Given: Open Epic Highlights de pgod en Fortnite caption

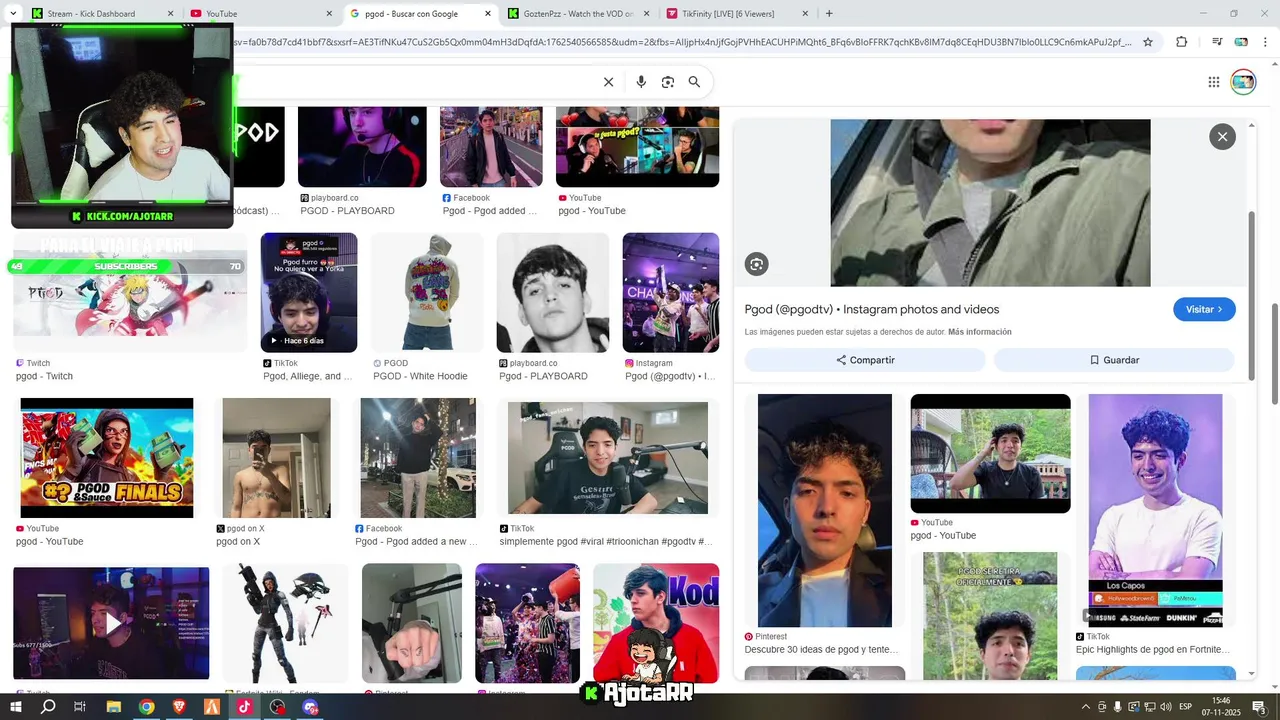Looking at the screenshot, I should tap(1153, 649).
